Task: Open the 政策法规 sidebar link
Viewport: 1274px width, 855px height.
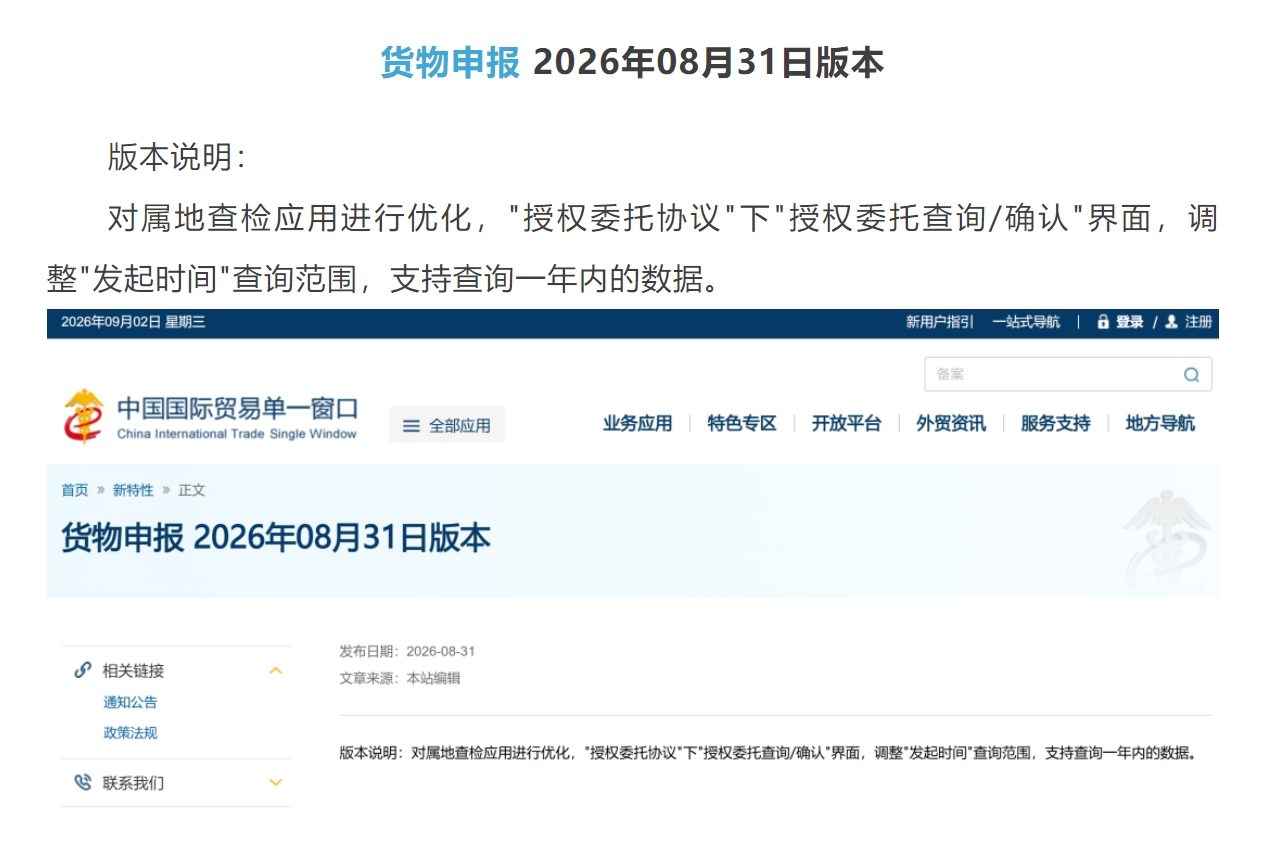Action: (130, 733)
